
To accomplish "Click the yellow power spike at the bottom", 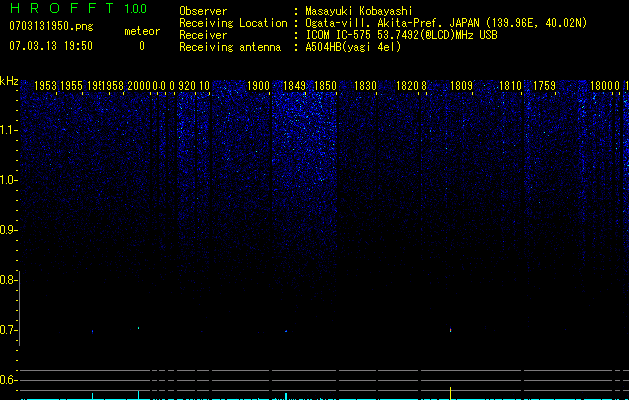I will 450,393.
